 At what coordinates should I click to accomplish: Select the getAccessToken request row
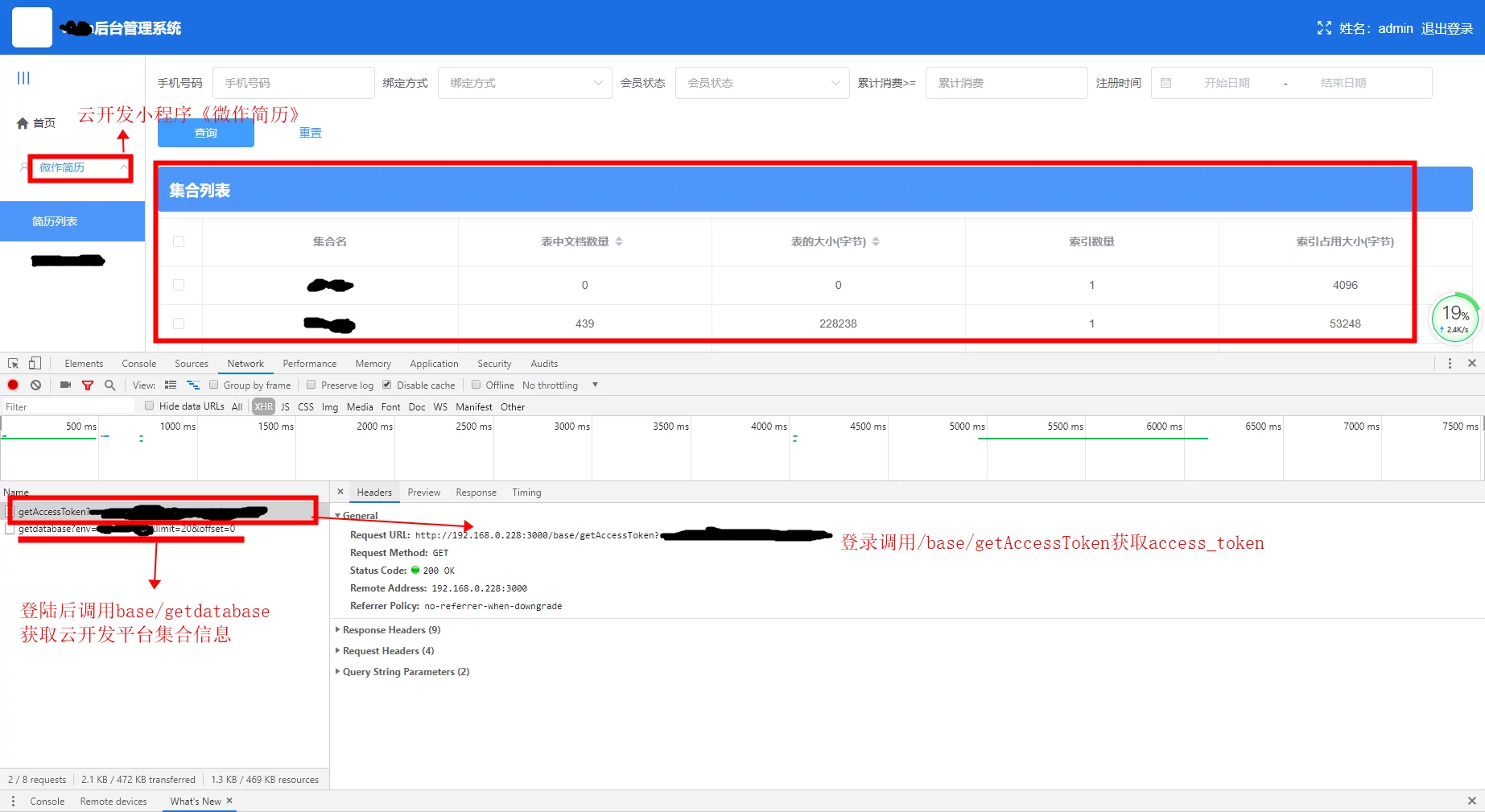[165, 512]
